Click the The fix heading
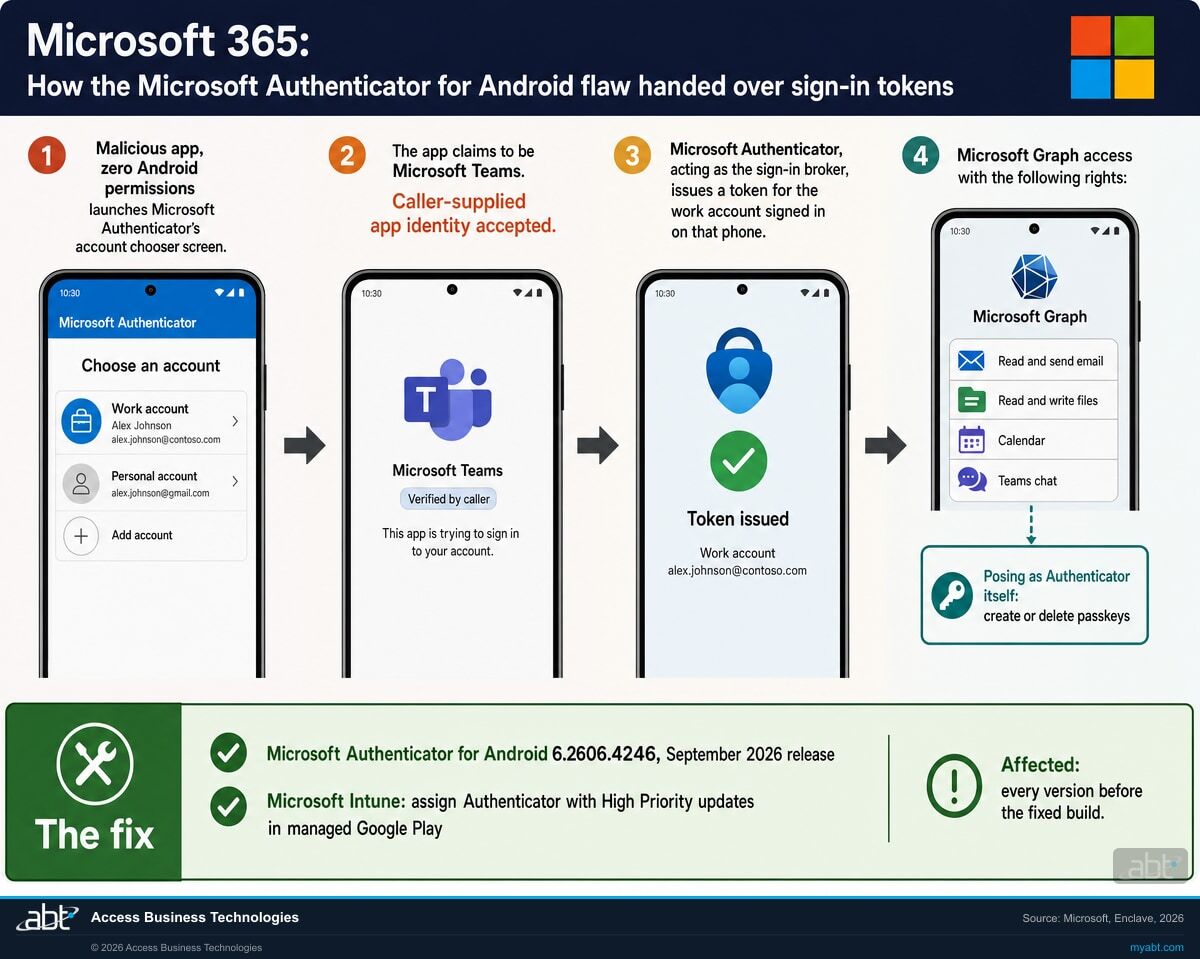The image size is (1200, 959). (94, 834)
